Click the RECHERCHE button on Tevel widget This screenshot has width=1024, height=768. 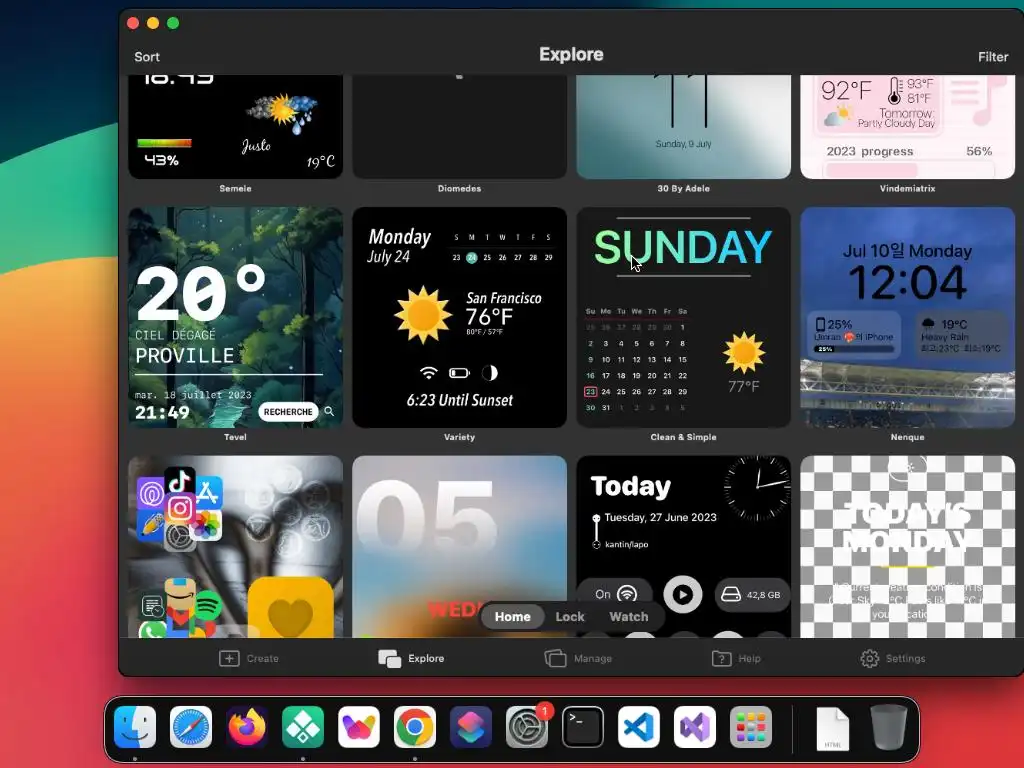tap(288, 411)
